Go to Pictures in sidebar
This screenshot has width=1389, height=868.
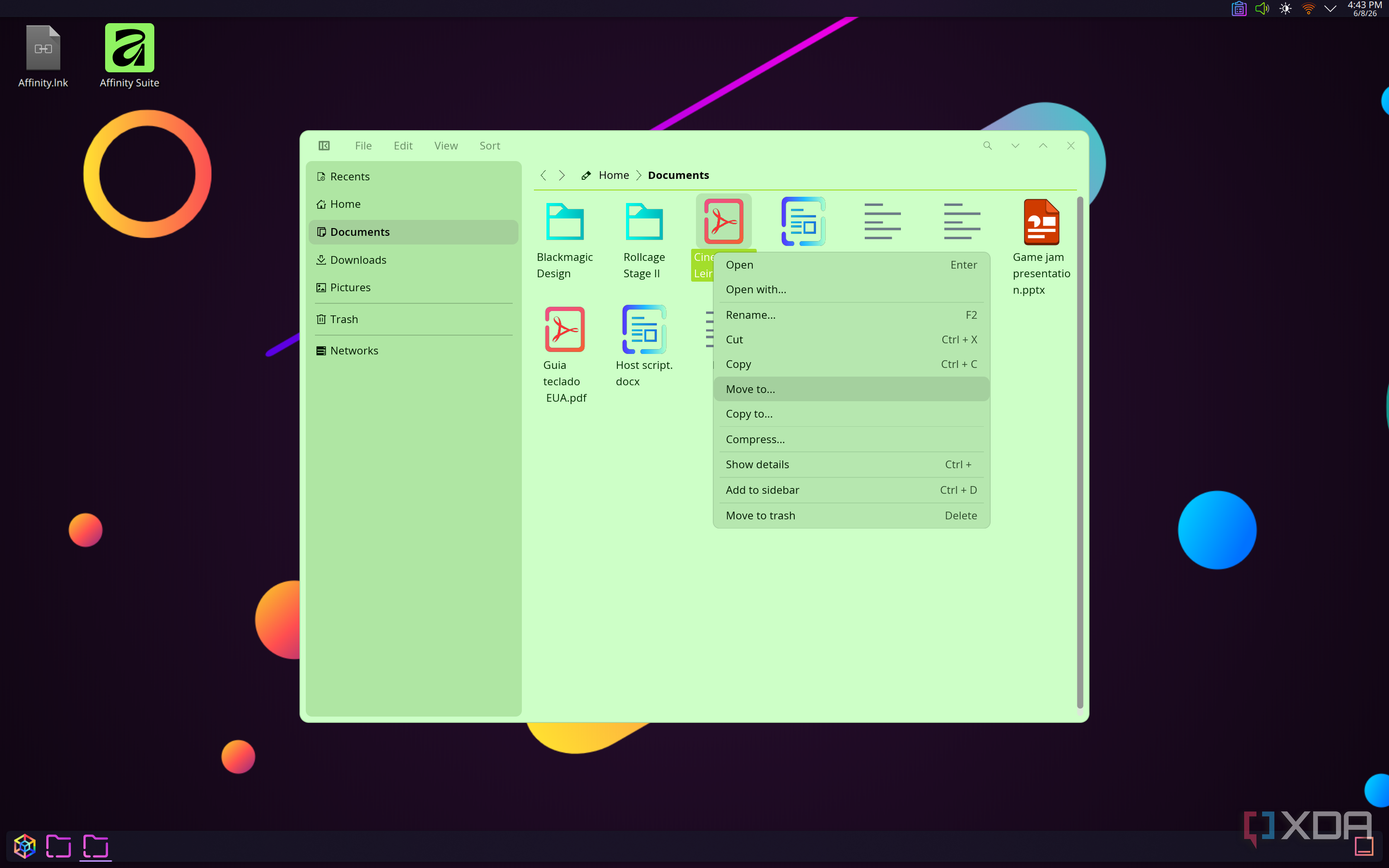[x=413, y=287]
